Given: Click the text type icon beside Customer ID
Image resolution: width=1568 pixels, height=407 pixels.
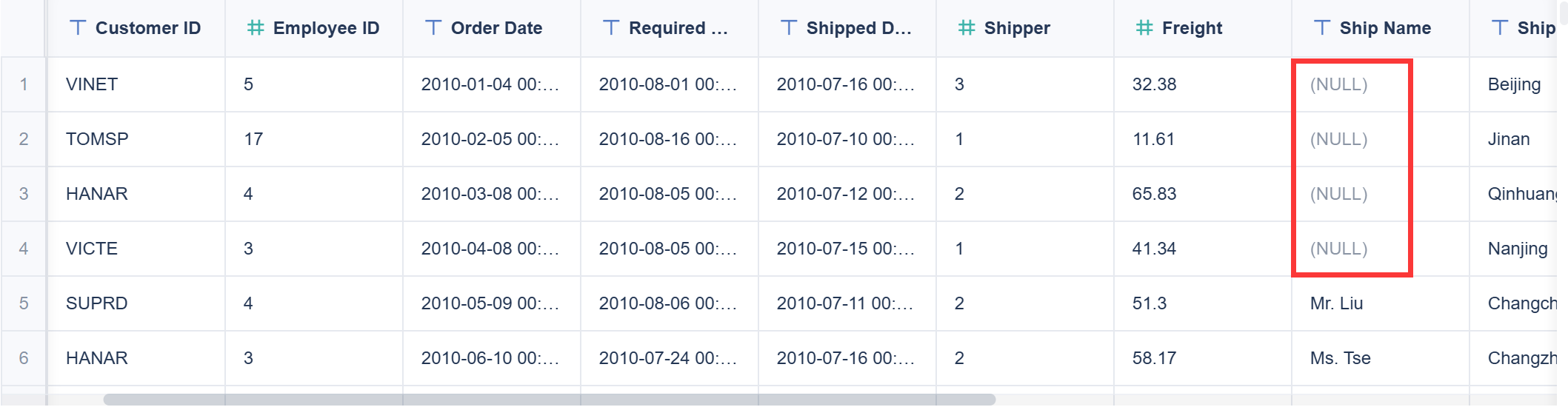Looking at the screenshot, I should pyautogui.click(x=78, y=28).
